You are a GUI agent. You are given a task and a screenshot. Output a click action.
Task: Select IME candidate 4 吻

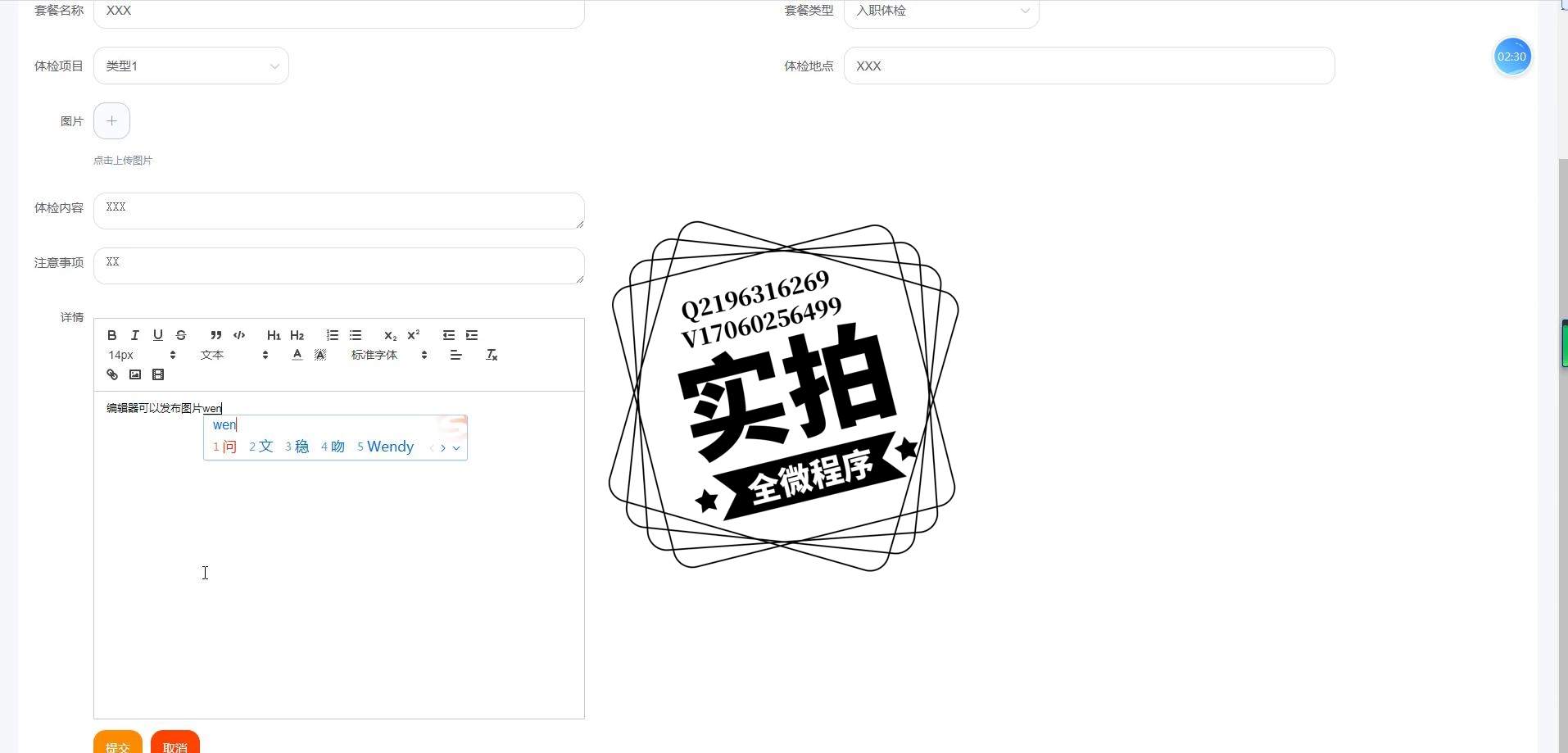tap(333, 447)
